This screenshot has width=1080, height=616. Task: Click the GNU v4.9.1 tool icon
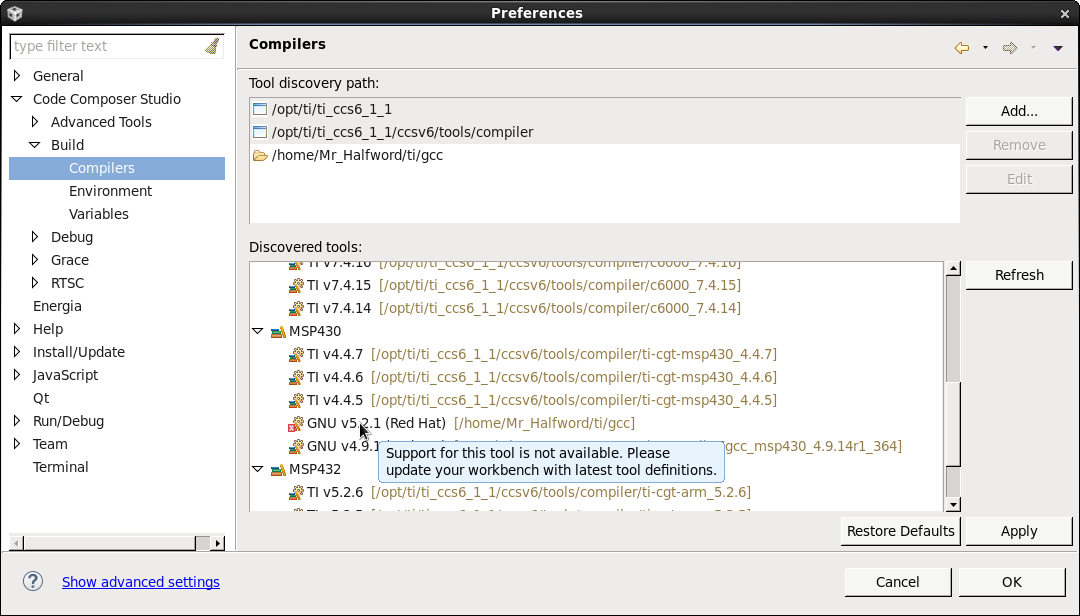[x=296, y=446]
